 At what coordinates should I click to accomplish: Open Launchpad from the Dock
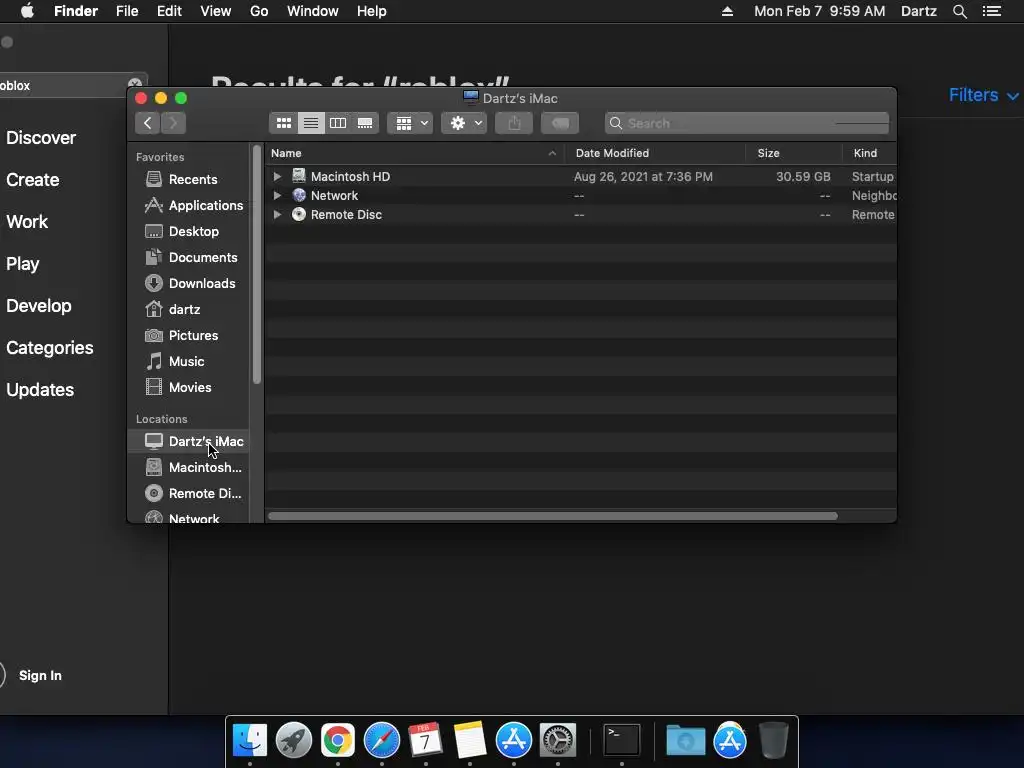[294, 741]
